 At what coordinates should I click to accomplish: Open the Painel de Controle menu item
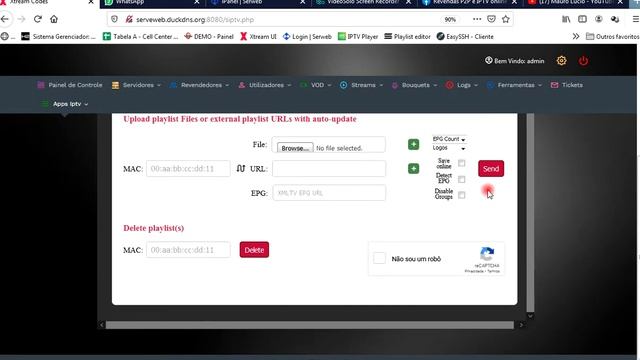70,85
